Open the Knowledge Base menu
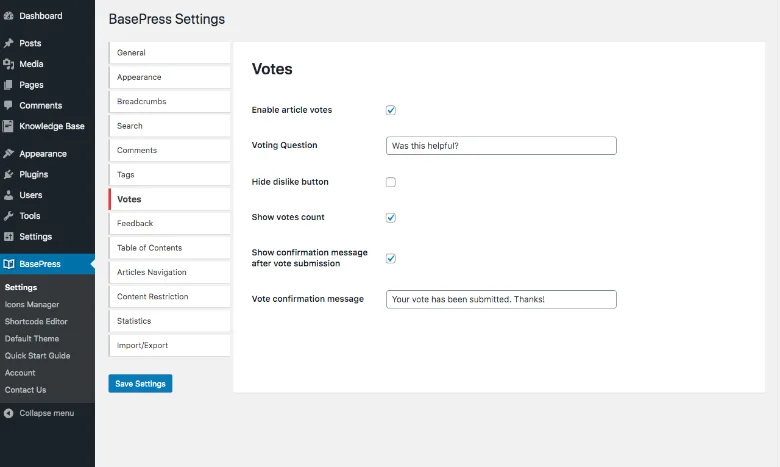Screen dimensions: 780x467 coord(52,126)
